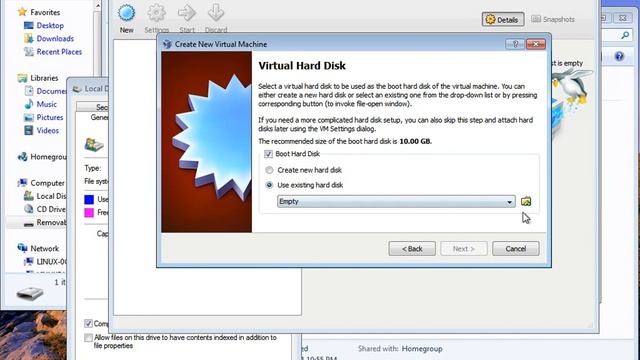Click the Create New Virtual Machine title bar icon
Screen dimensions: 640x360
point(167,44)
